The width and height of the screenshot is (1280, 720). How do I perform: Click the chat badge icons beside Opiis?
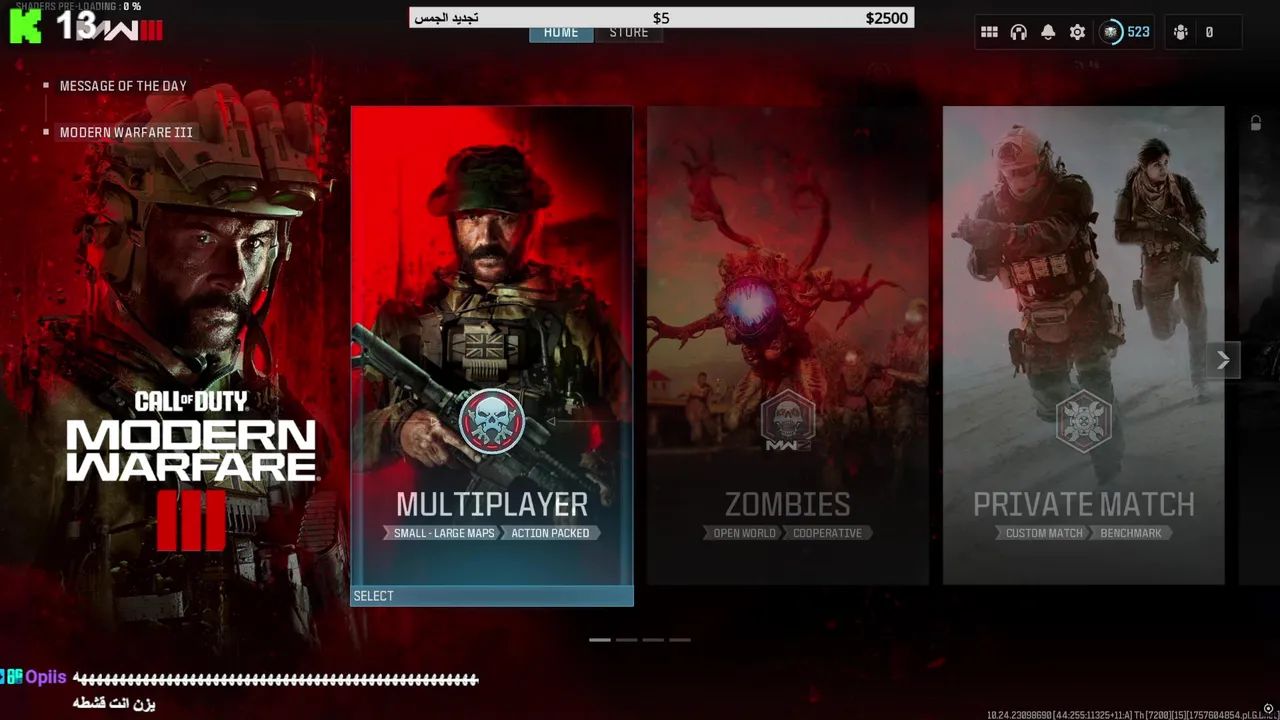tap(11, 677)
